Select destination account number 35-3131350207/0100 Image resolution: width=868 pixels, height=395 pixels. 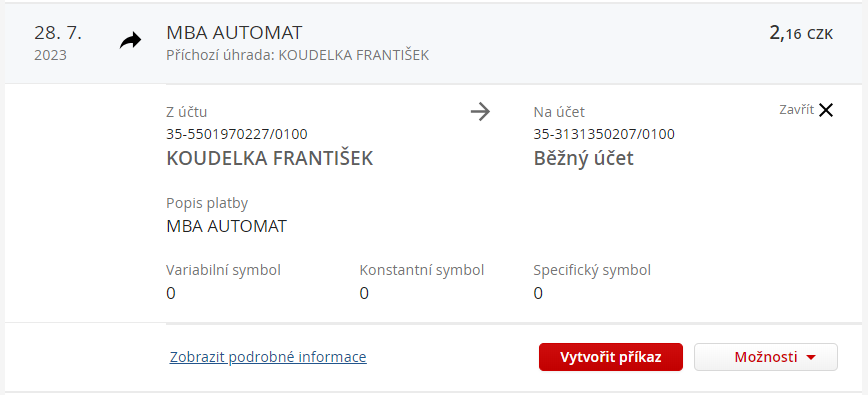point(604,134)
